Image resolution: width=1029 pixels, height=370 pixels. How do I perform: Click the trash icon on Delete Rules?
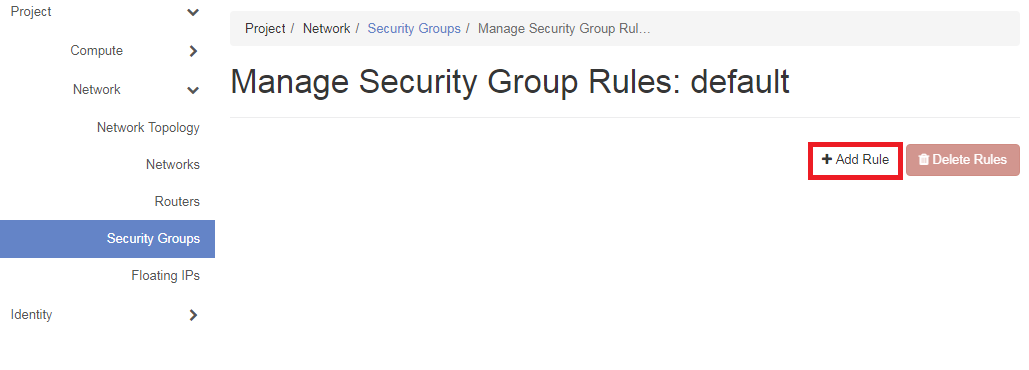point(924,159)
